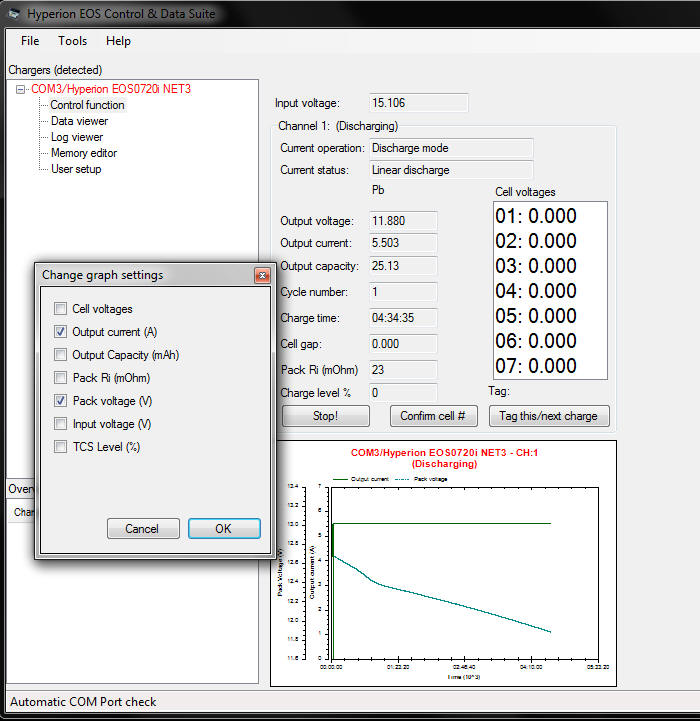This screenshot has height=721, width=700.
Task: Uncheck the Output current (A) checkbox
Action: (x=61, y=332)
